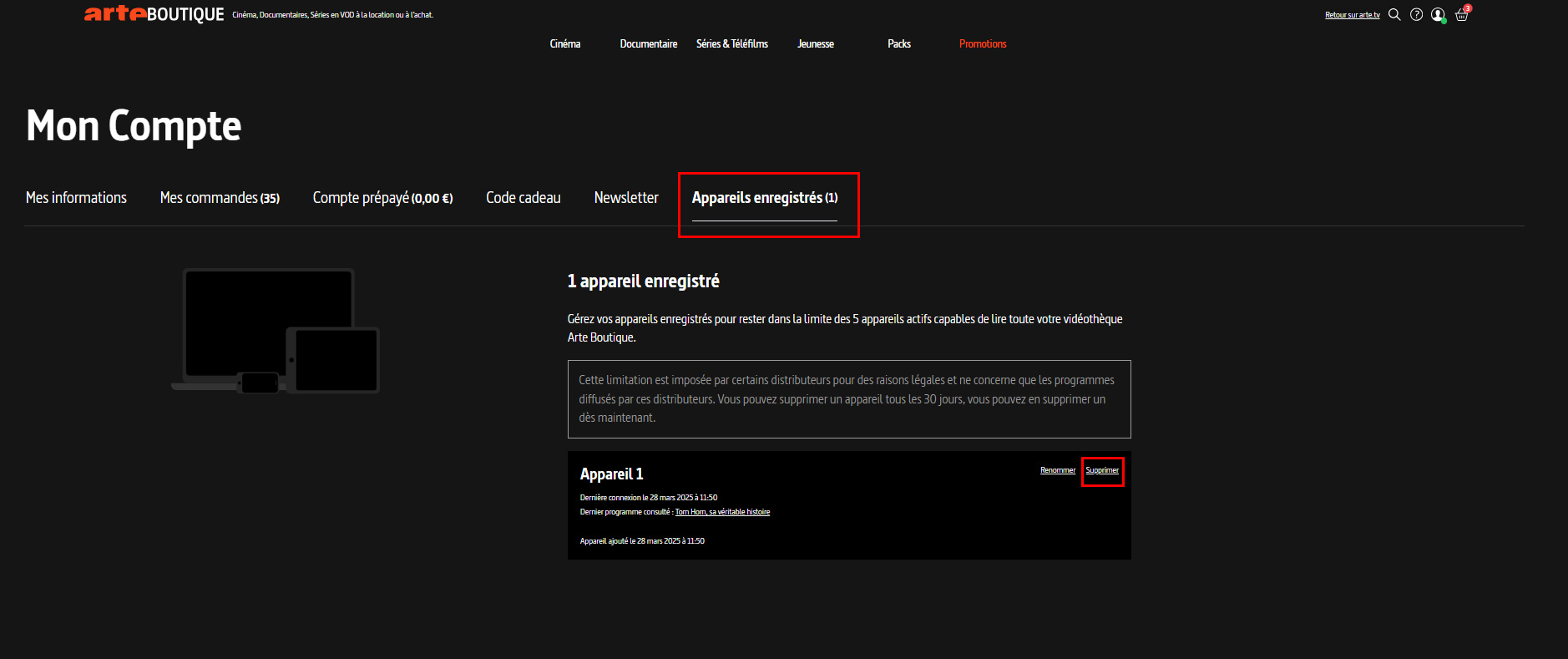Open the Newsletter tab

[x=626, y=198]
